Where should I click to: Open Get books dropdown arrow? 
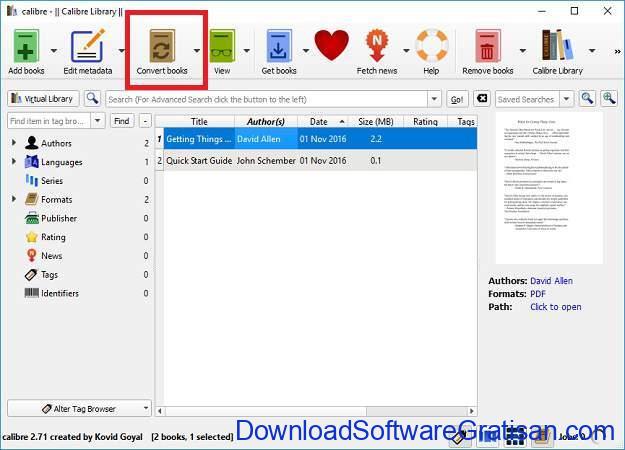306,51
